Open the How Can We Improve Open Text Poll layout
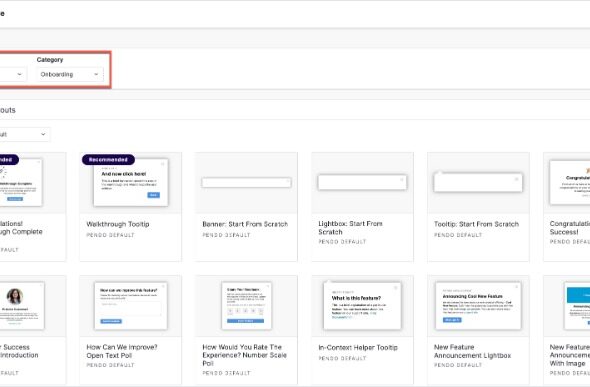The image size is (590, 387). [x=131, y=330]
